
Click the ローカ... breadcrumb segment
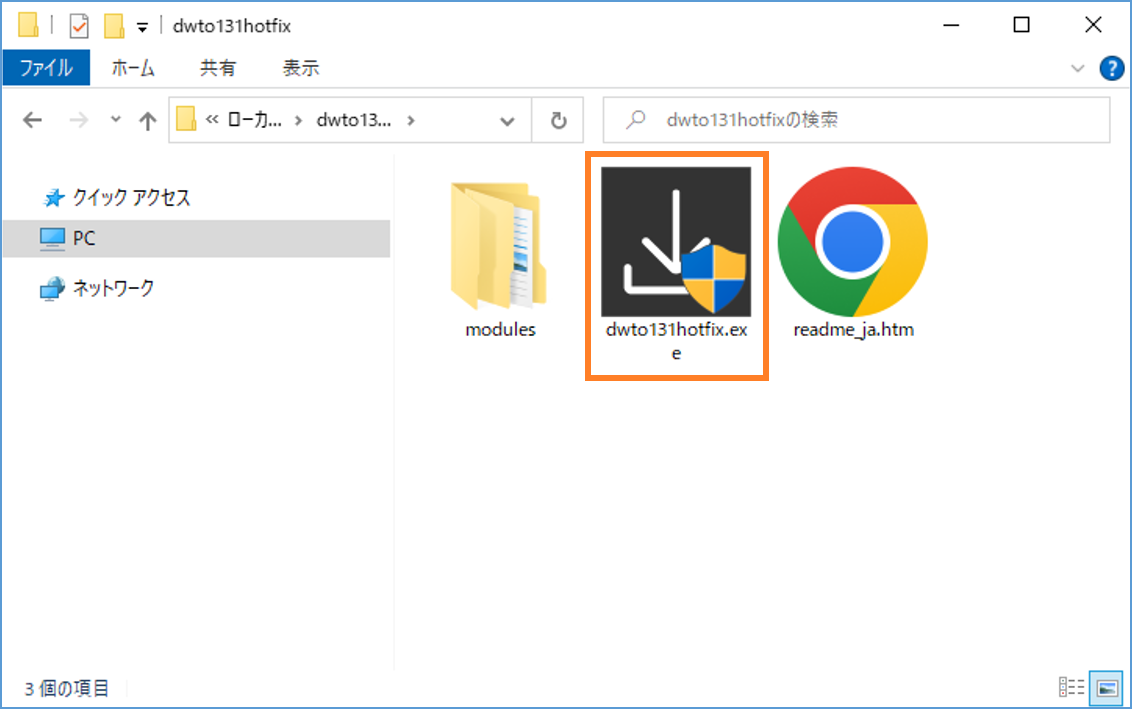click(254, 120)
